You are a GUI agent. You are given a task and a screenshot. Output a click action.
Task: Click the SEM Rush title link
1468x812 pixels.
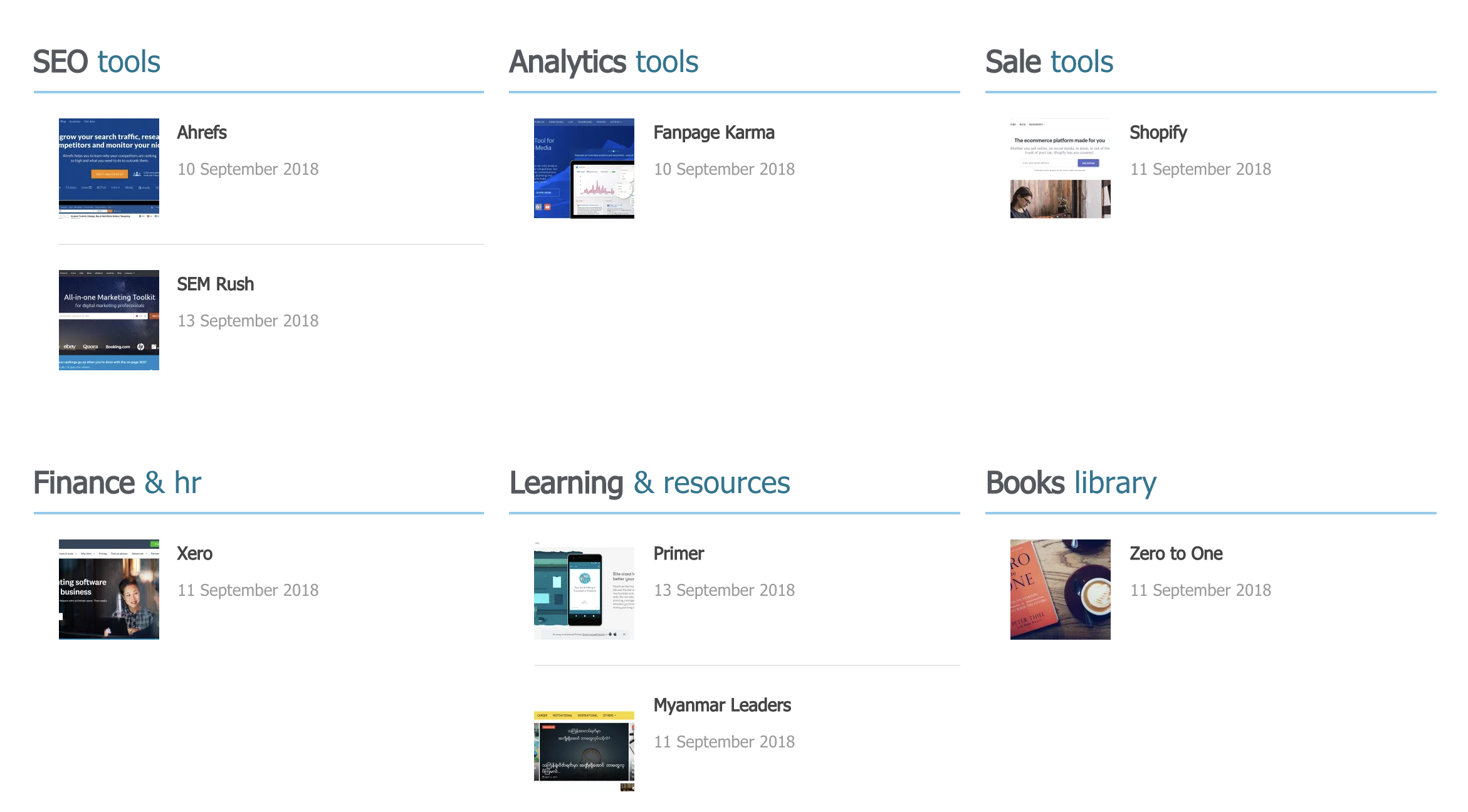pos(215,284)
